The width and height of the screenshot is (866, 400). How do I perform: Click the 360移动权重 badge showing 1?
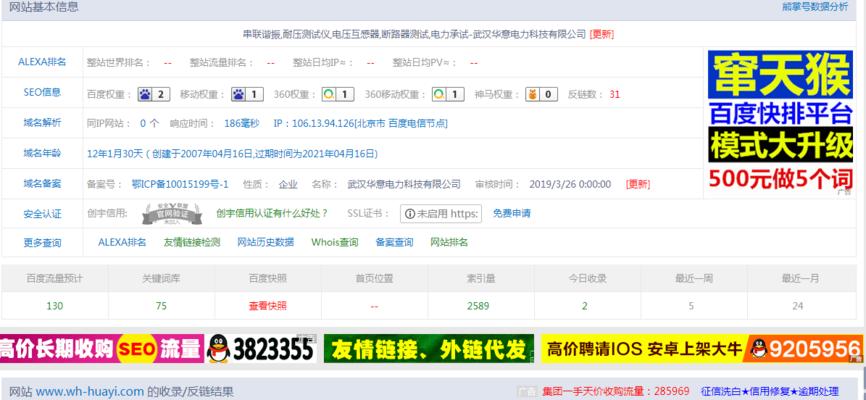pos(448,94)
